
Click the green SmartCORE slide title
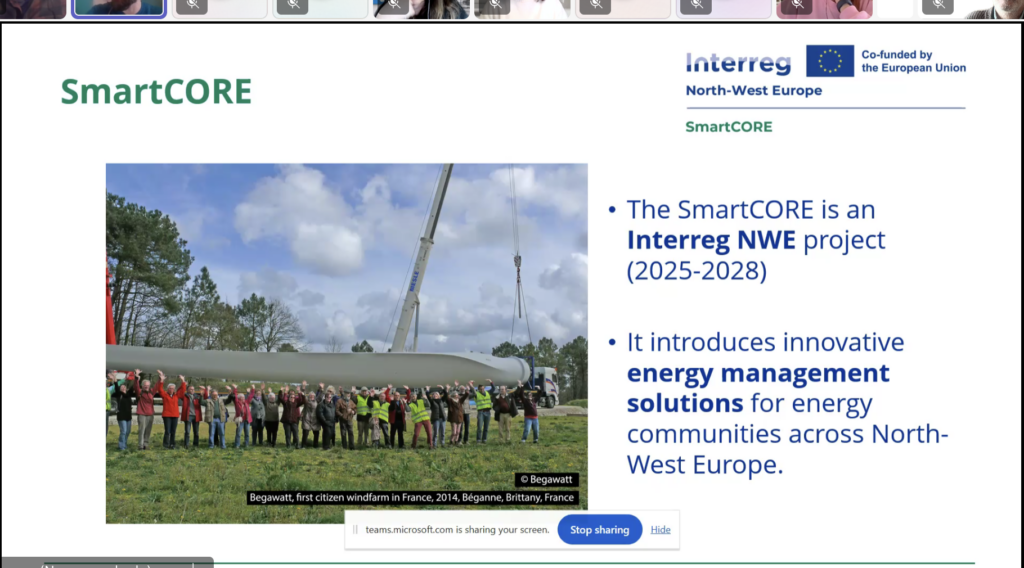point(156,92)
